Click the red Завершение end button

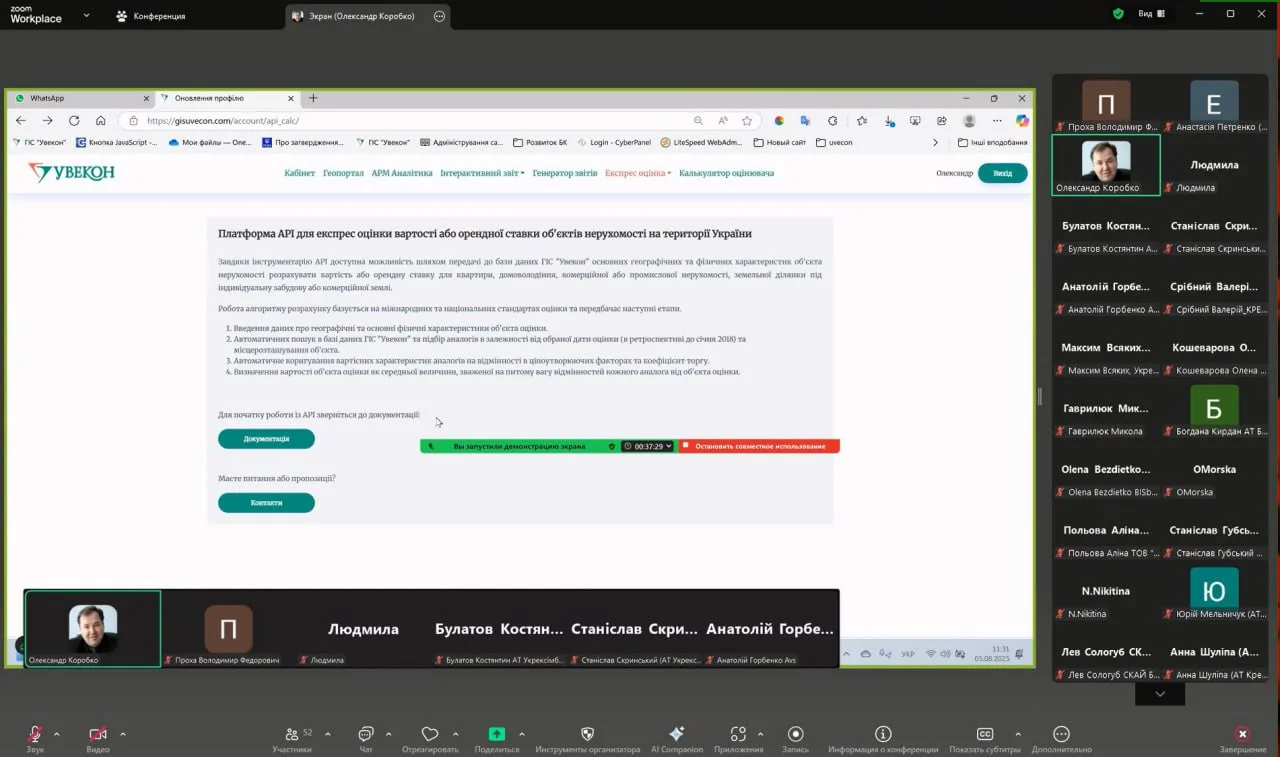1242,734
